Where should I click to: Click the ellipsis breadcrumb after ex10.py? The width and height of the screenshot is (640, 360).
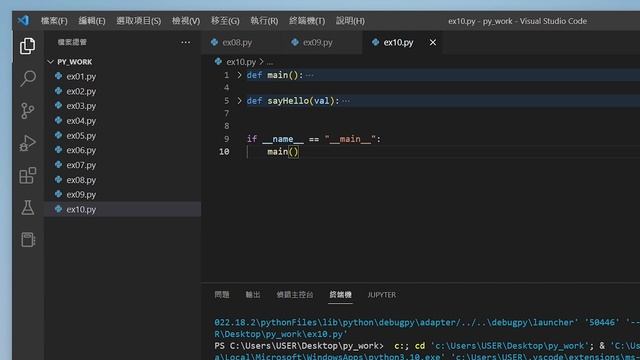[x=270, y=62]
